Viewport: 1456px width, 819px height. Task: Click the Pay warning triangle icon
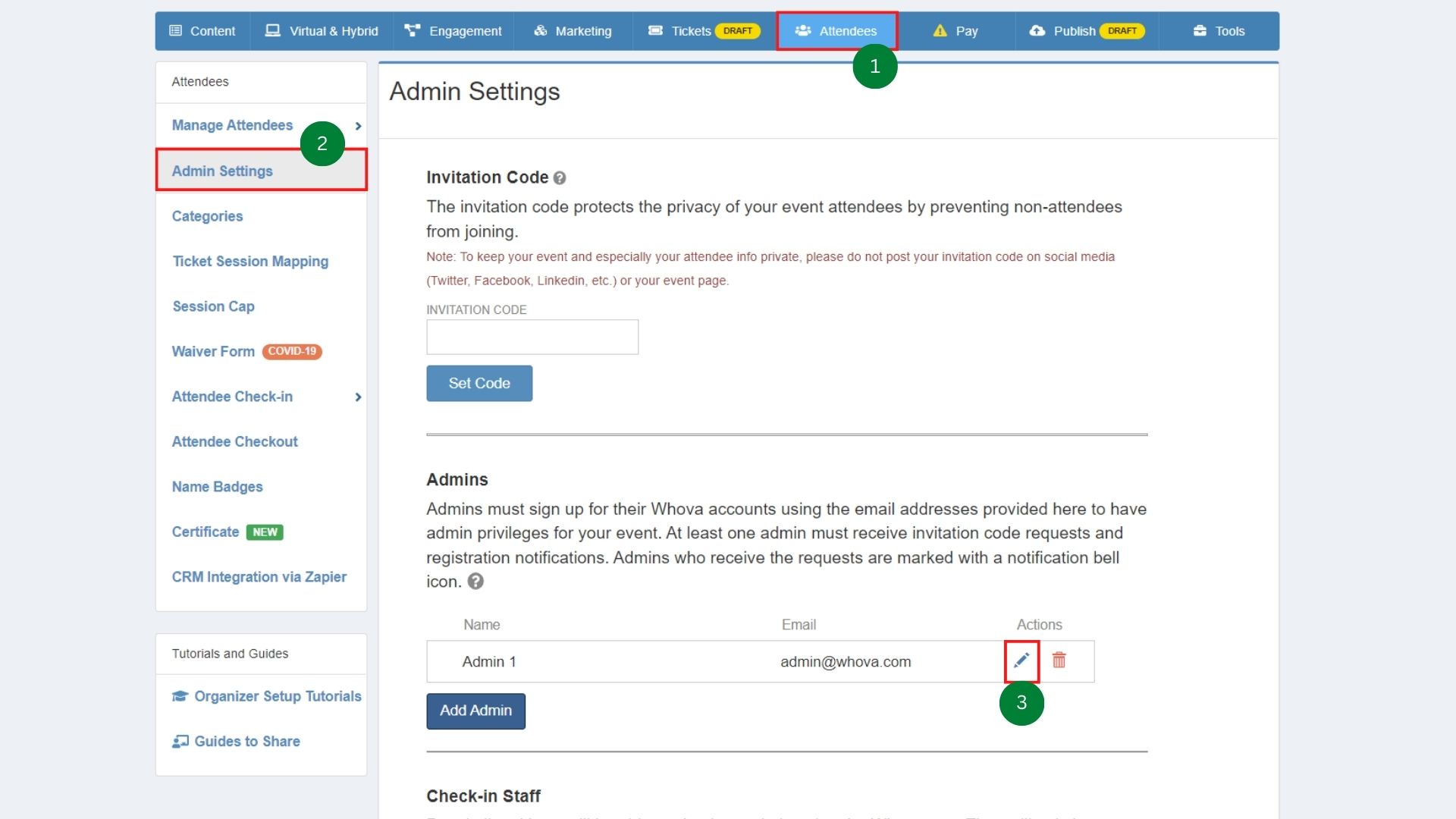tap(940, 31)
